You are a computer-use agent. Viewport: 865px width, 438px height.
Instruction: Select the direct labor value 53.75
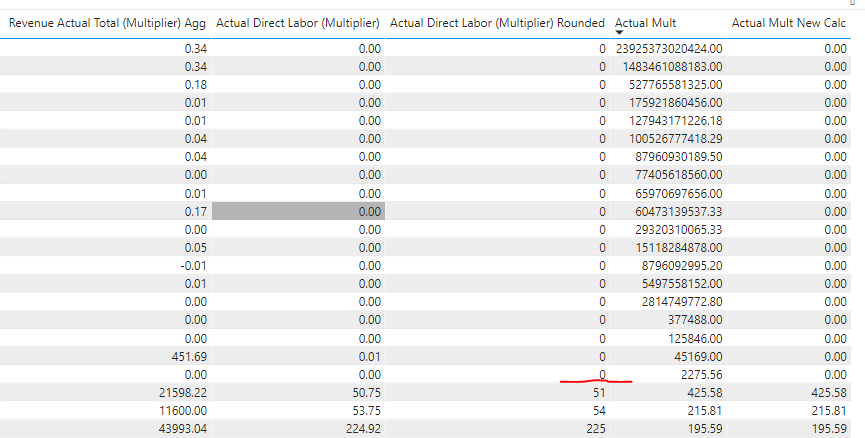(366, 411)
